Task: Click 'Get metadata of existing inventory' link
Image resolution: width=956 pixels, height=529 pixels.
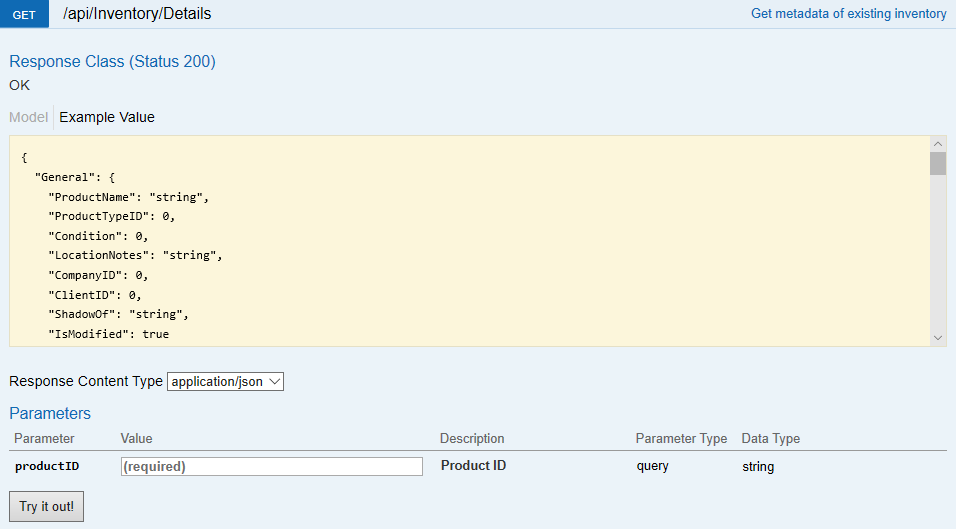Action: 849,13
